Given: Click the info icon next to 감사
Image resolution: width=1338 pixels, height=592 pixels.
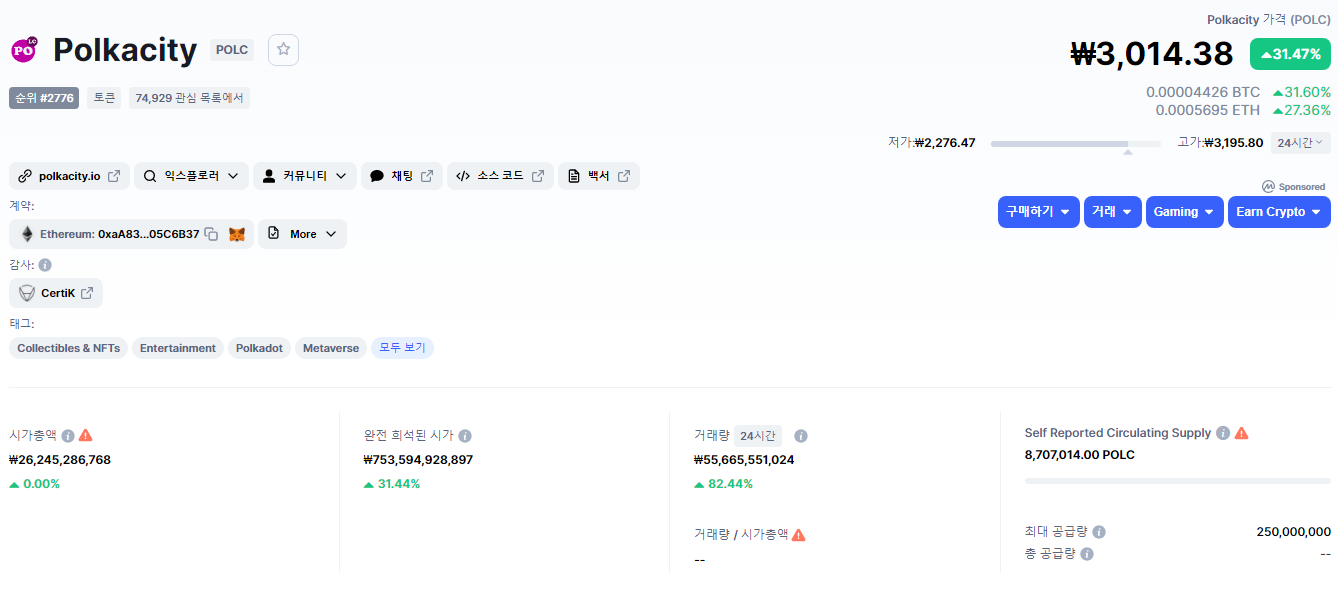Looking at the screenshot, I should click(x=45, y=265).
